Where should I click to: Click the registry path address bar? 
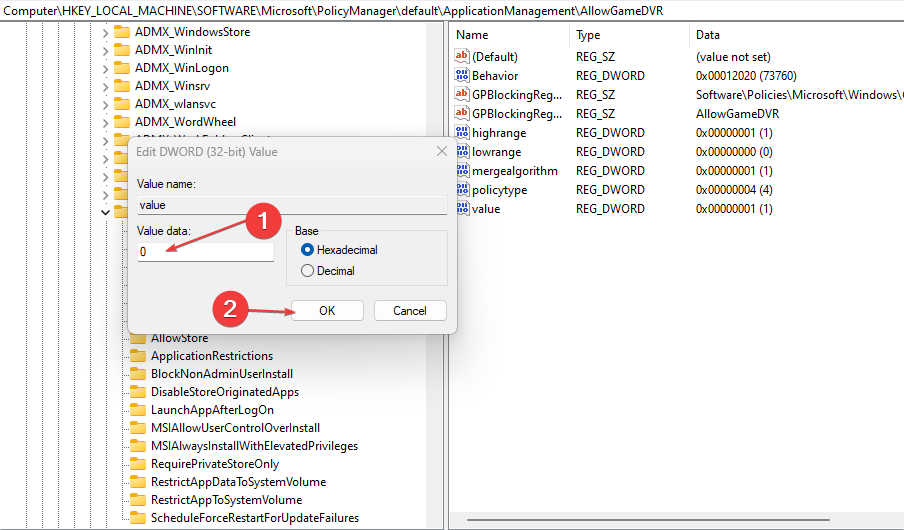click(452, 10)
